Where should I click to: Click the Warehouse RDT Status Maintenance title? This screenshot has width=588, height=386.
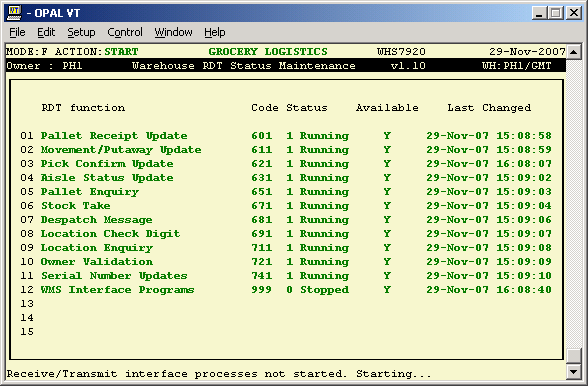pos(243,66)
